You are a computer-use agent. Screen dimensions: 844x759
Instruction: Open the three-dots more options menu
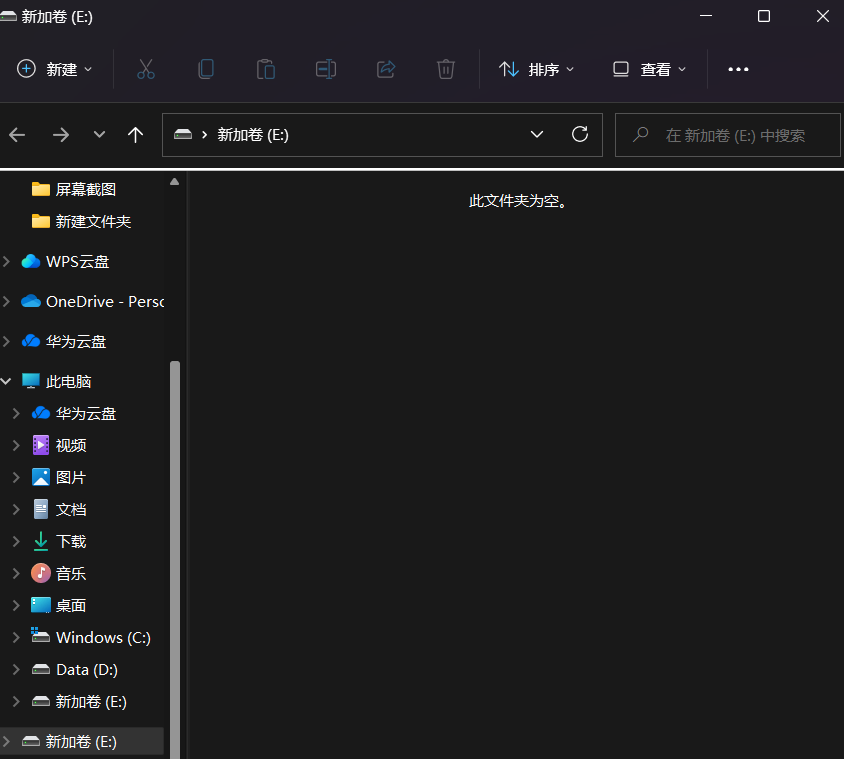[738, 69]
